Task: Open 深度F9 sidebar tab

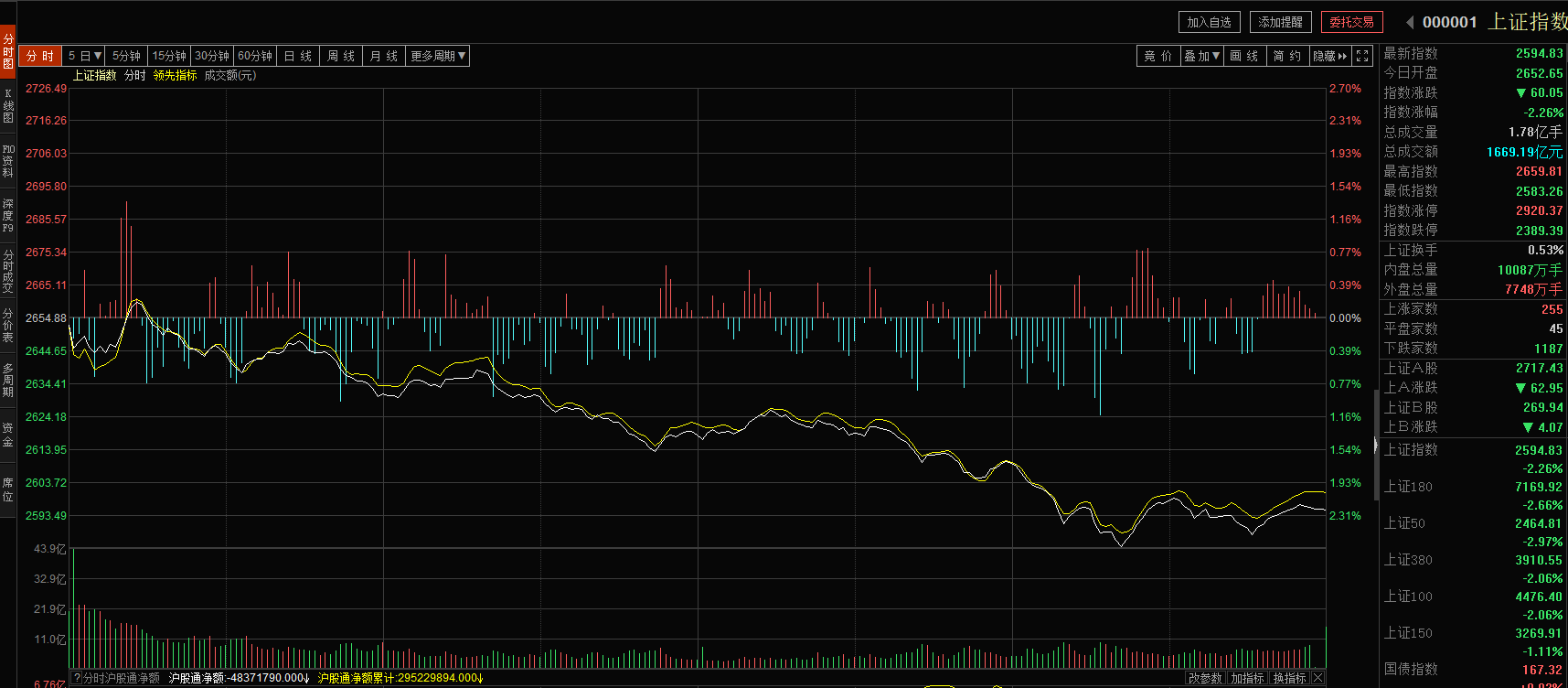Action: point(8,215)
